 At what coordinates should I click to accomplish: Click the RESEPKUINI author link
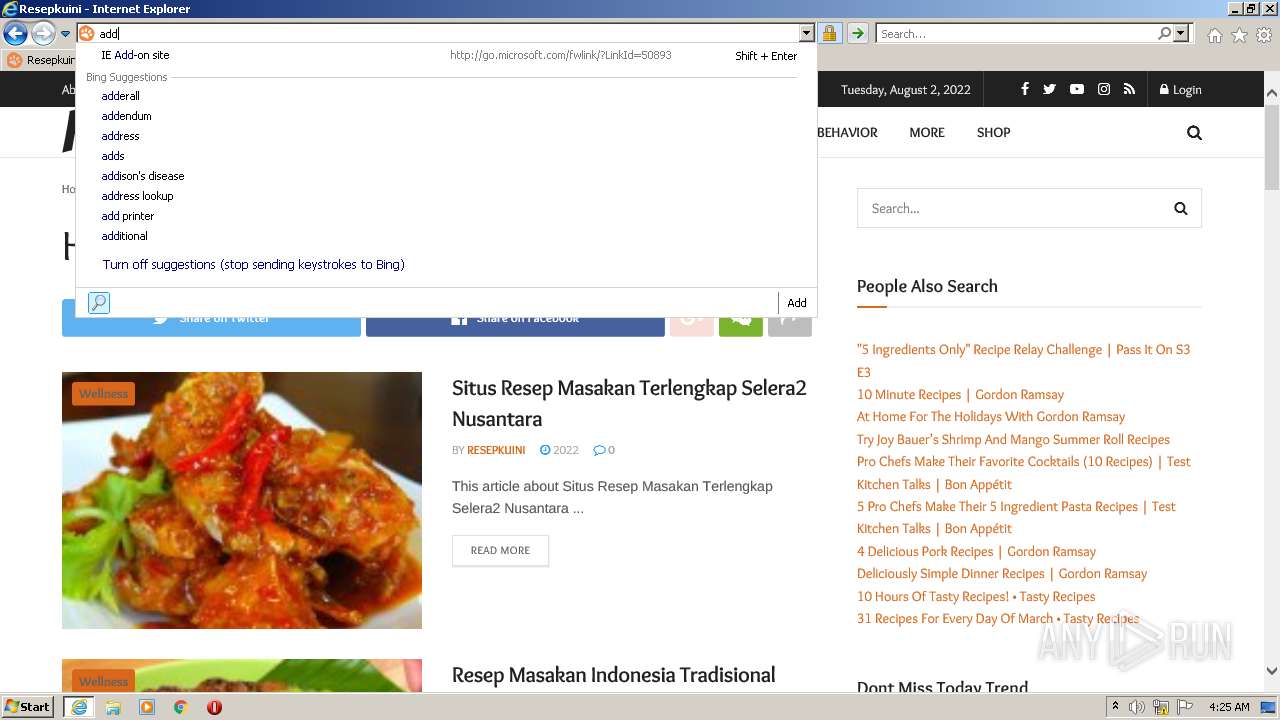click(x=496, y=450)
